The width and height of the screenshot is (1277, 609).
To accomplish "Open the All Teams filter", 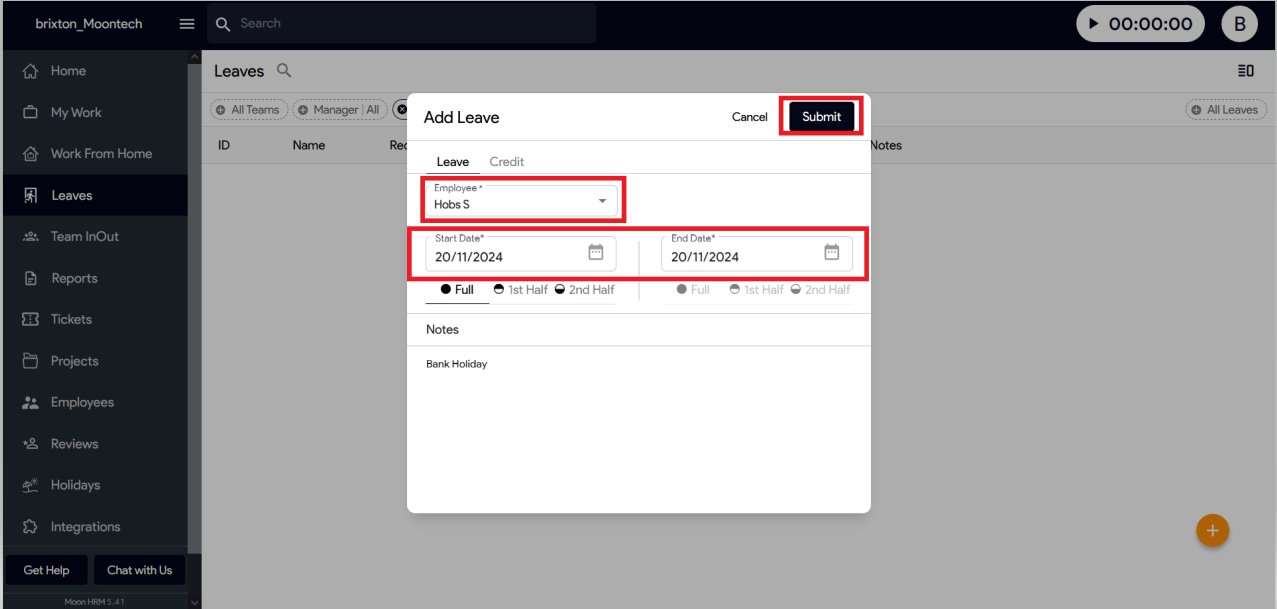I will (x=248, y=110).
